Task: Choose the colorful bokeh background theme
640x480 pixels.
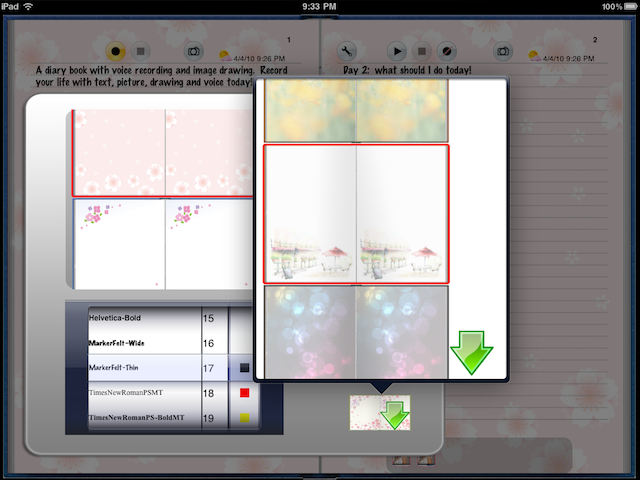Action: (x=356, y=332)
